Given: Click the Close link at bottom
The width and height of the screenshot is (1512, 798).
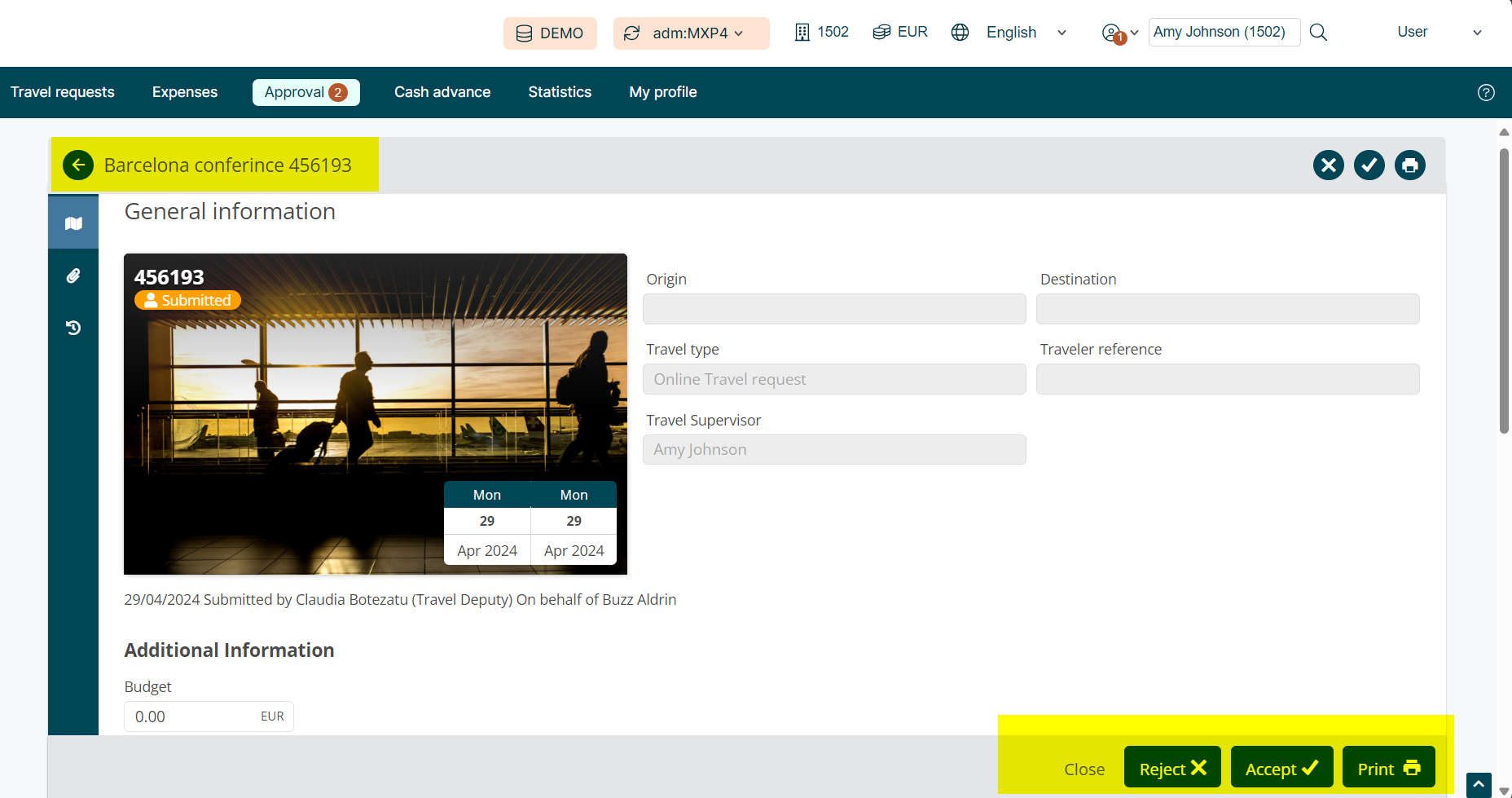Looking at the screenshot, I should pos(1084,769).
